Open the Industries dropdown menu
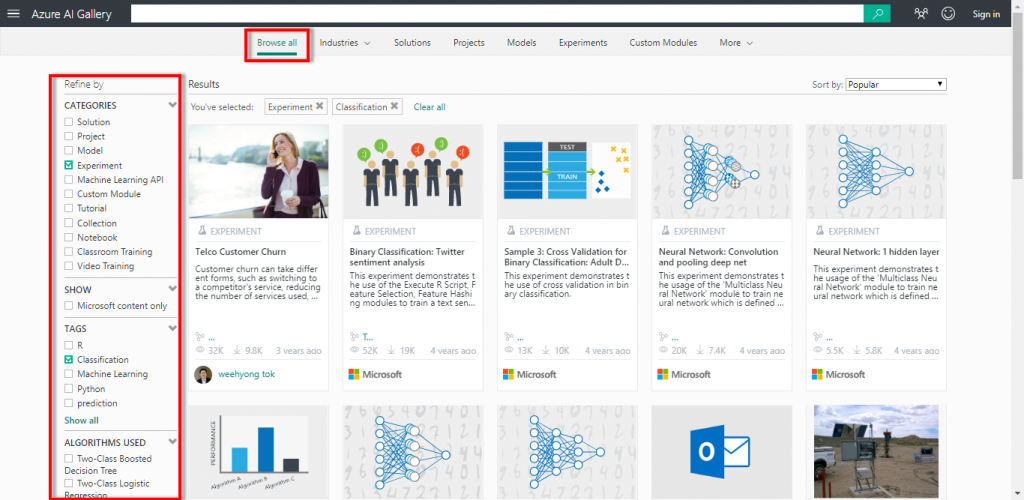This screenshot has width=1024, height=500. pos(345,42)
